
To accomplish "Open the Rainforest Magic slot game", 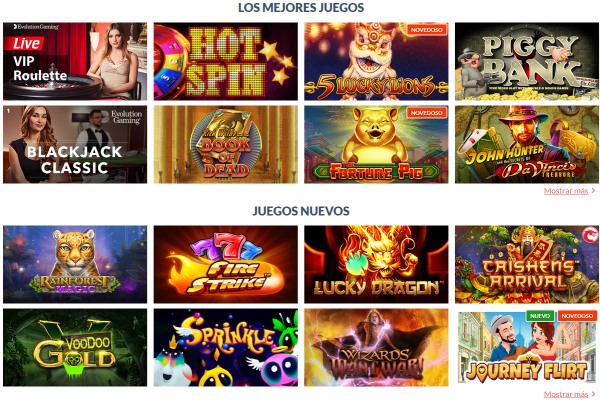I will 75,265.
